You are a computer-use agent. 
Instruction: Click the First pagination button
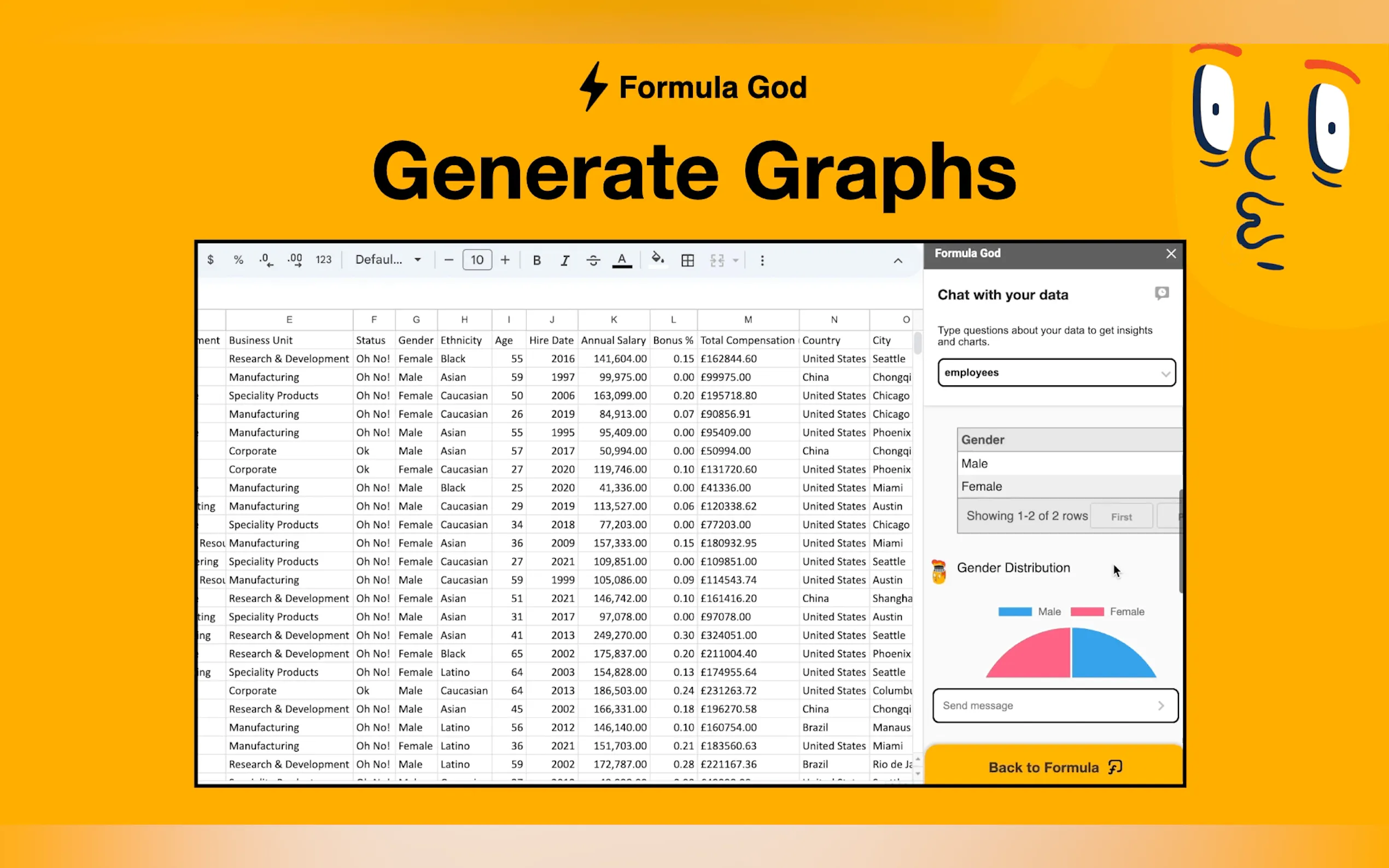(x=1121, y=517)
